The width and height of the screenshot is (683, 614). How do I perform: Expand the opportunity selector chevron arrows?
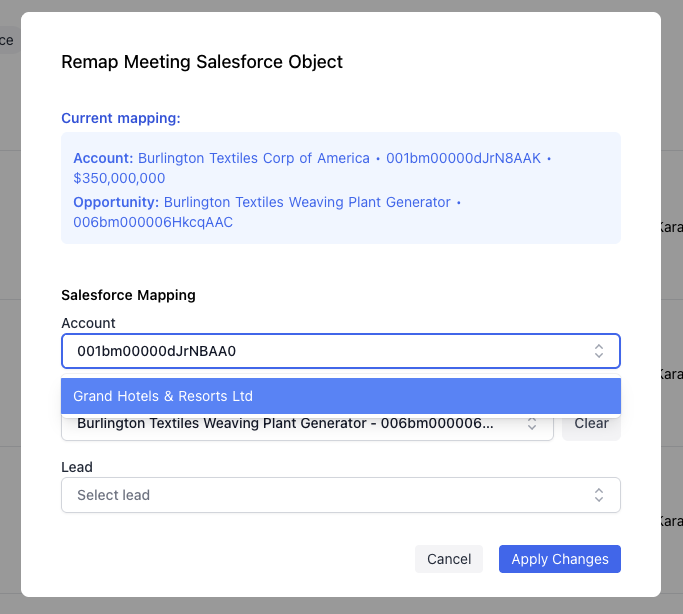tap(532, 424)
